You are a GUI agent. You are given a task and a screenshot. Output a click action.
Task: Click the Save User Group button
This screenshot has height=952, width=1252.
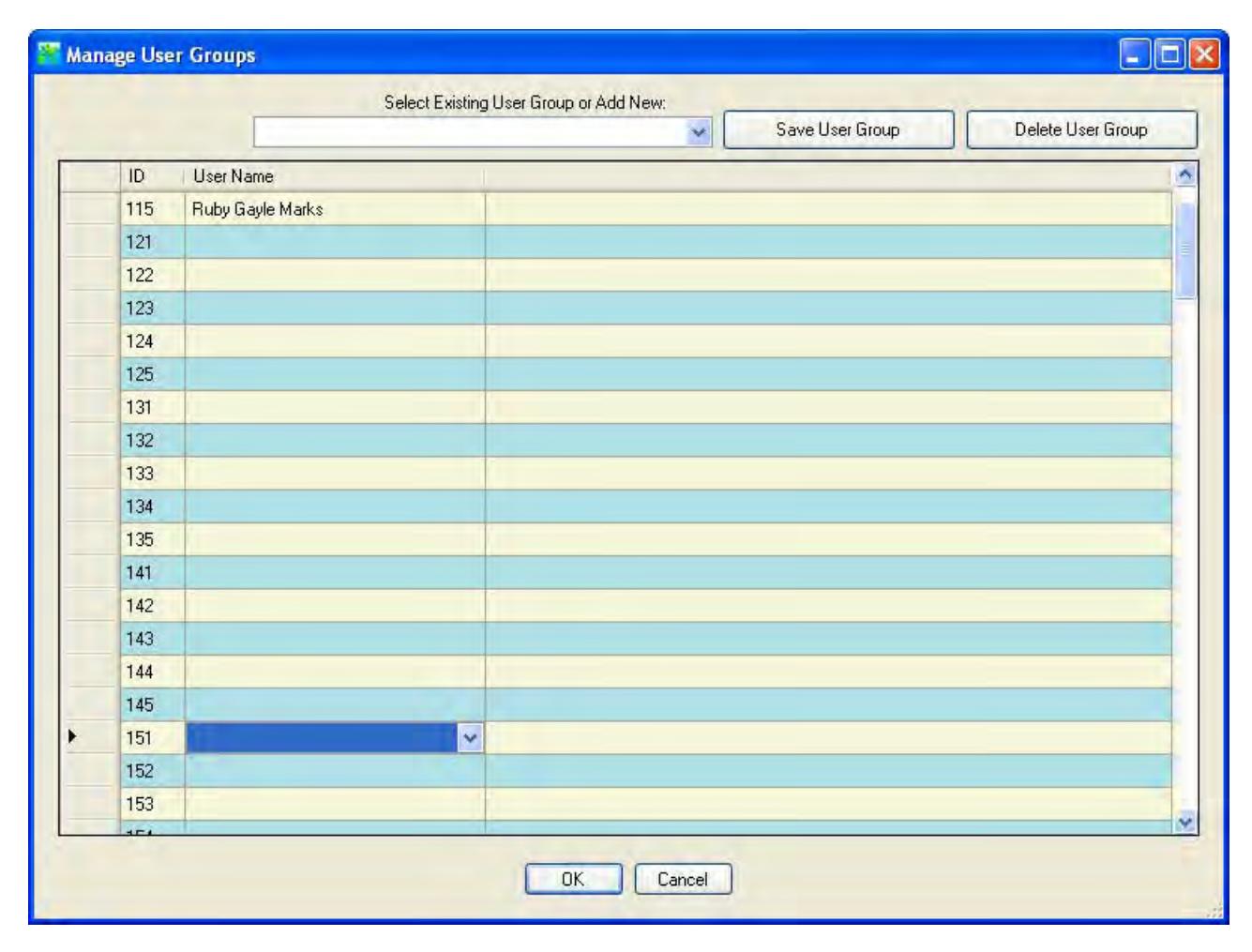(838, 130)
